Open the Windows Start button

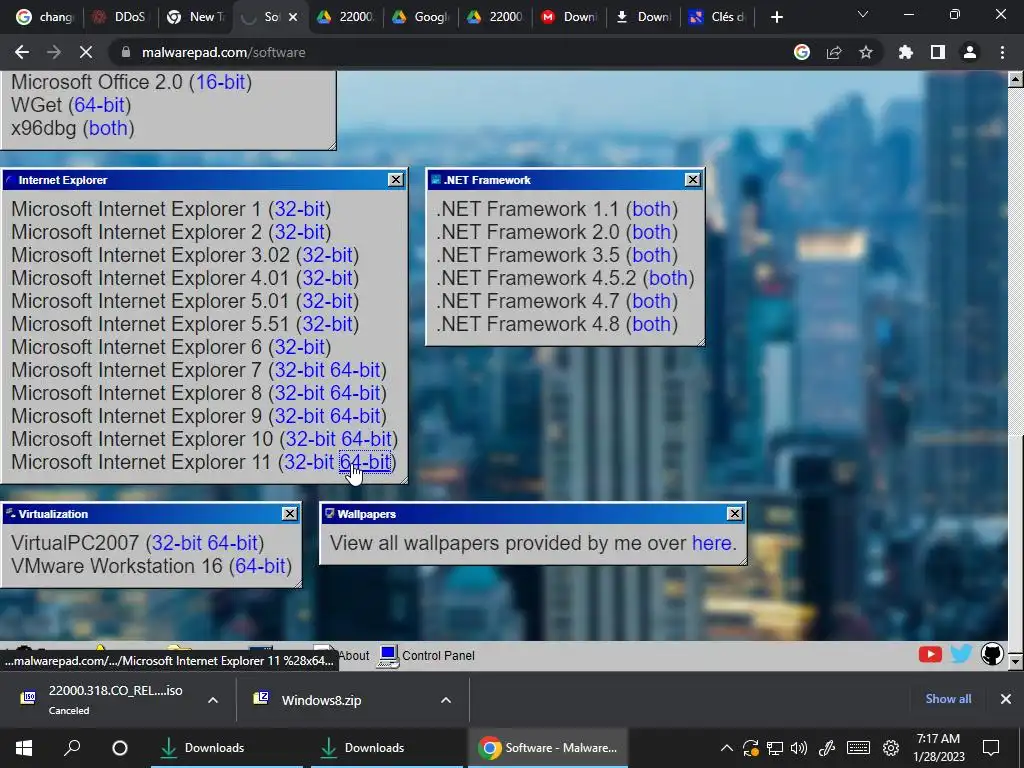pos(24,748)
